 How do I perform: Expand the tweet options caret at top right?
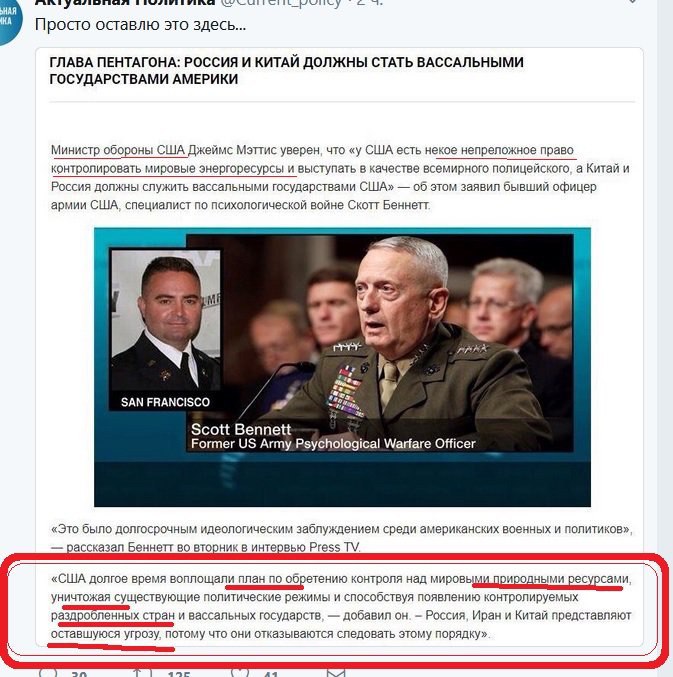(x=632, y=2)
